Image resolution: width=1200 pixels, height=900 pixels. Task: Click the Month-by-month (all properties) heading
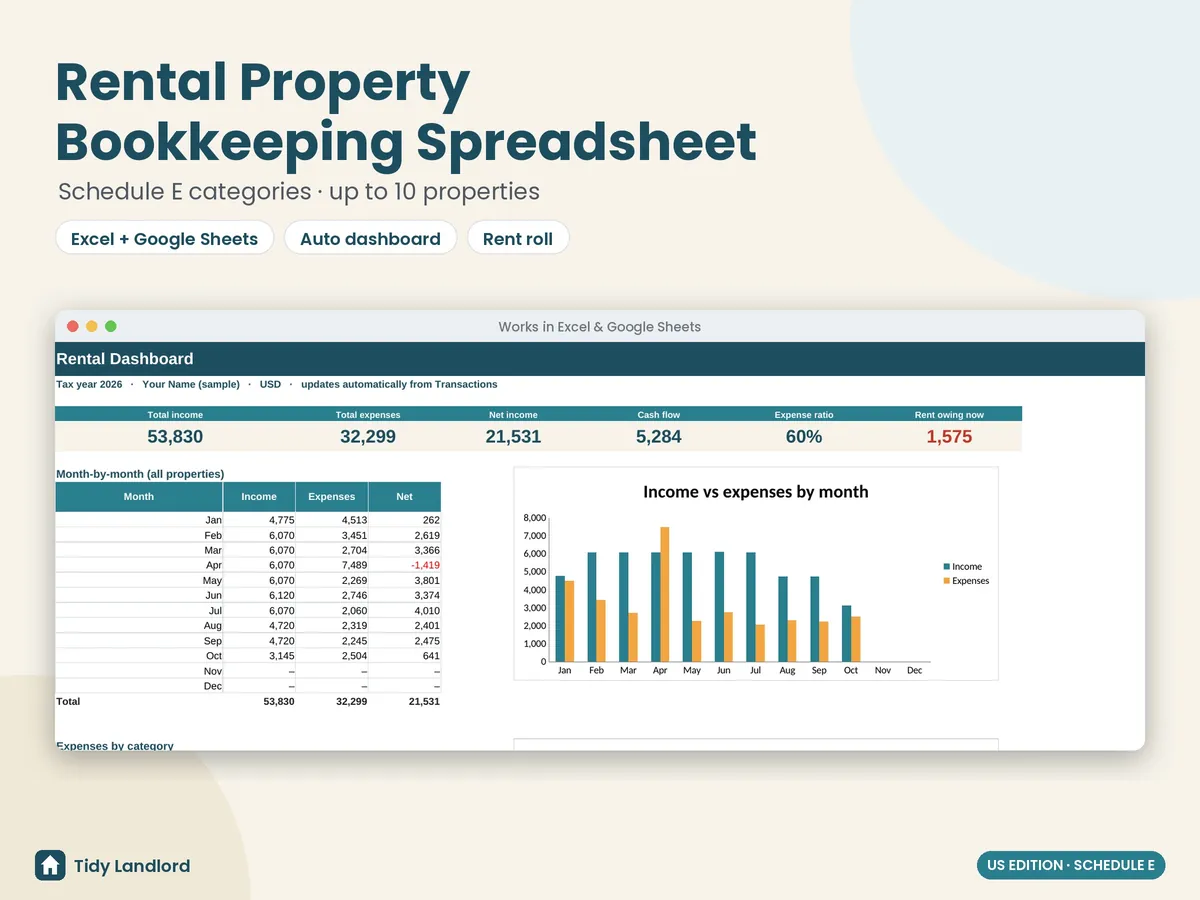tap(140, 473)
